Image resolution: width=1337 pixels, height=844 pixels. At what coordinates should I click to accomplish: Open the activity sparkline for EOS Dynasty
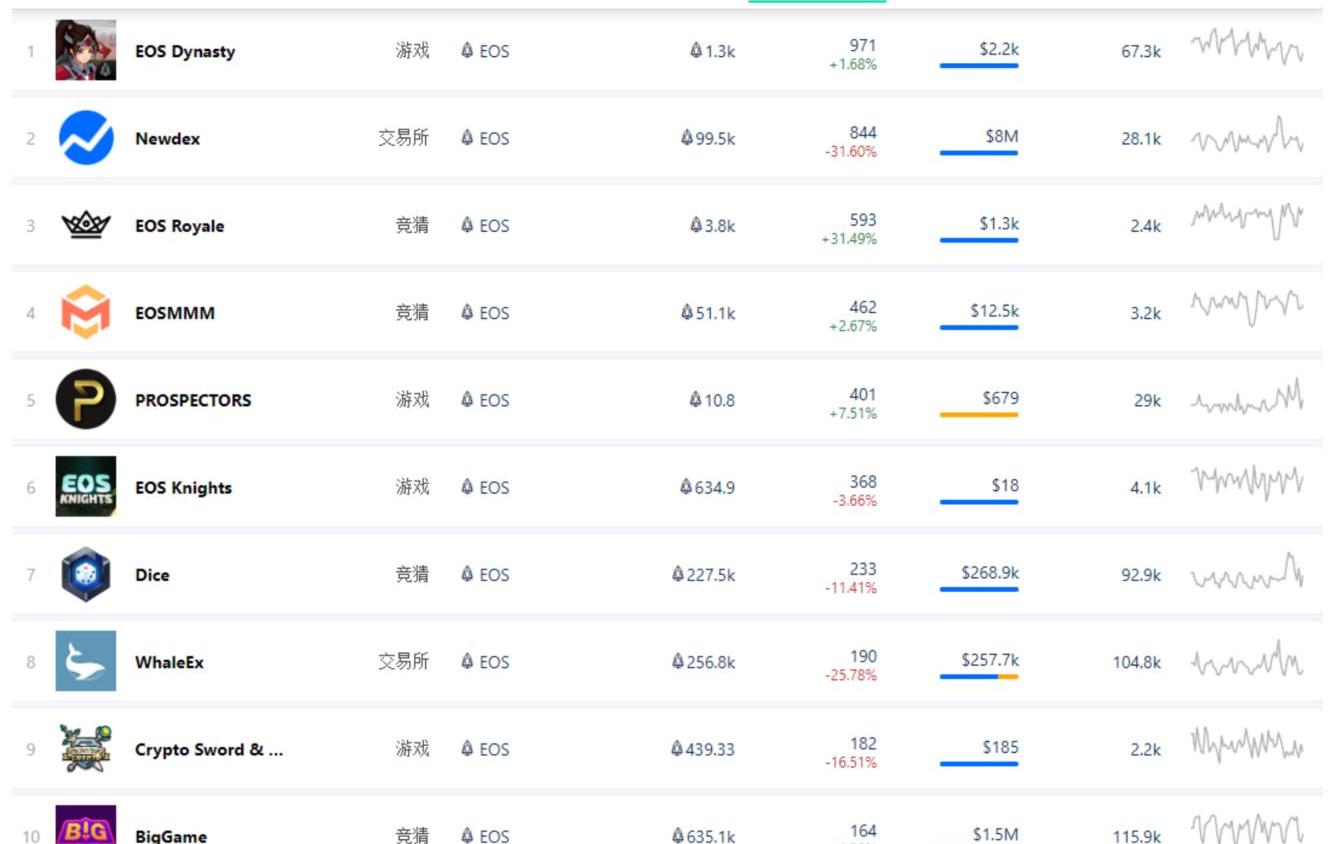tap(1247, 47)
